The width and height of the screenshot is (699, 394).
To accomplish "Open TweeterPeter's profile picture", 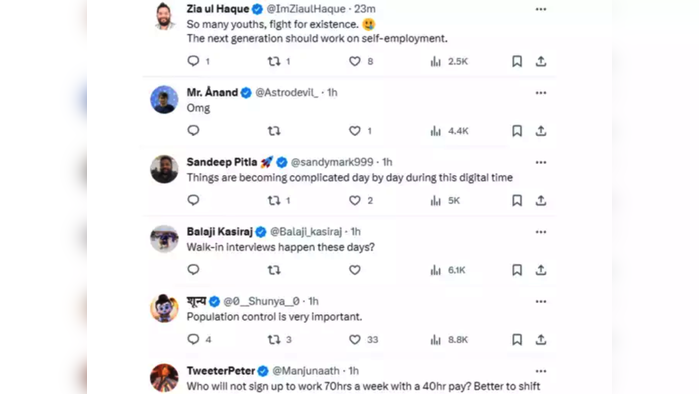I will tap(164, 378).
